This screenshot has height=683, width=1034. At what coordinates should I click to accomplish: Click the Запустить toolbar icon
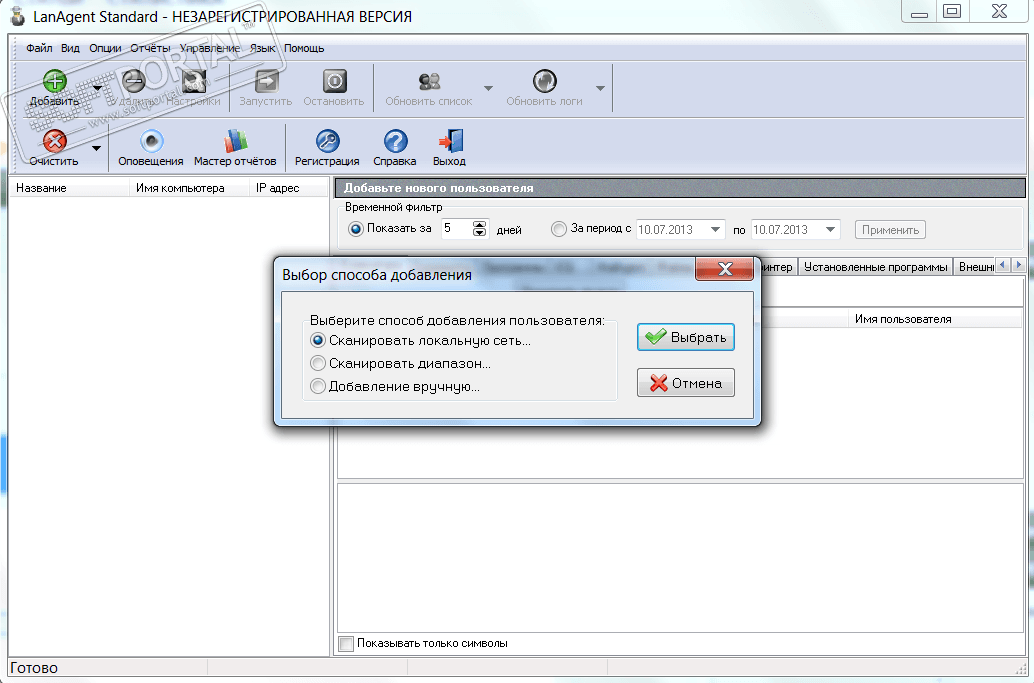click(266, 82)
